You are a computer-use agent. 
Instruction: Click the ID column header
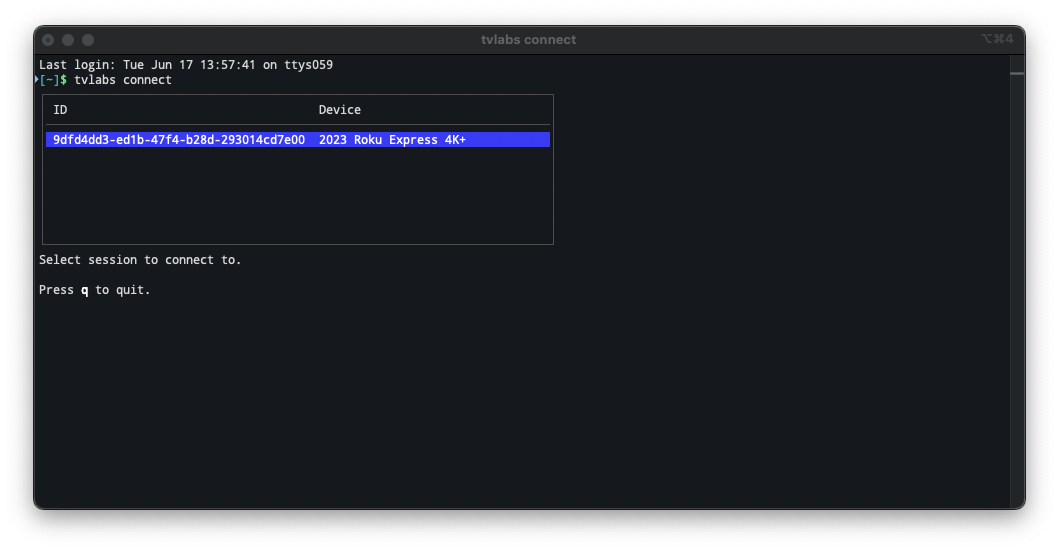[x=60, y=110]
